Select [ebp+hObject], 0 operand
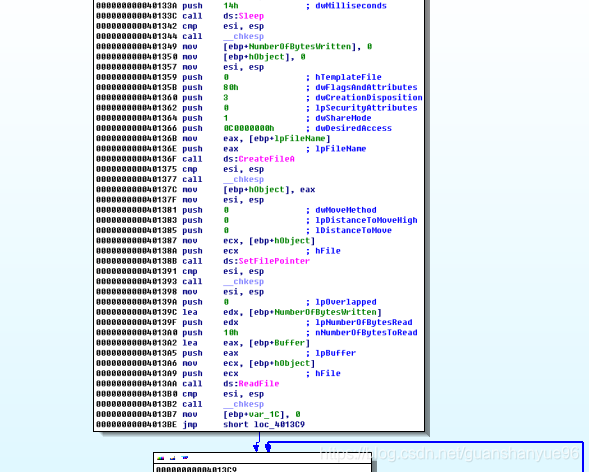589x472 pixels. 264,57
